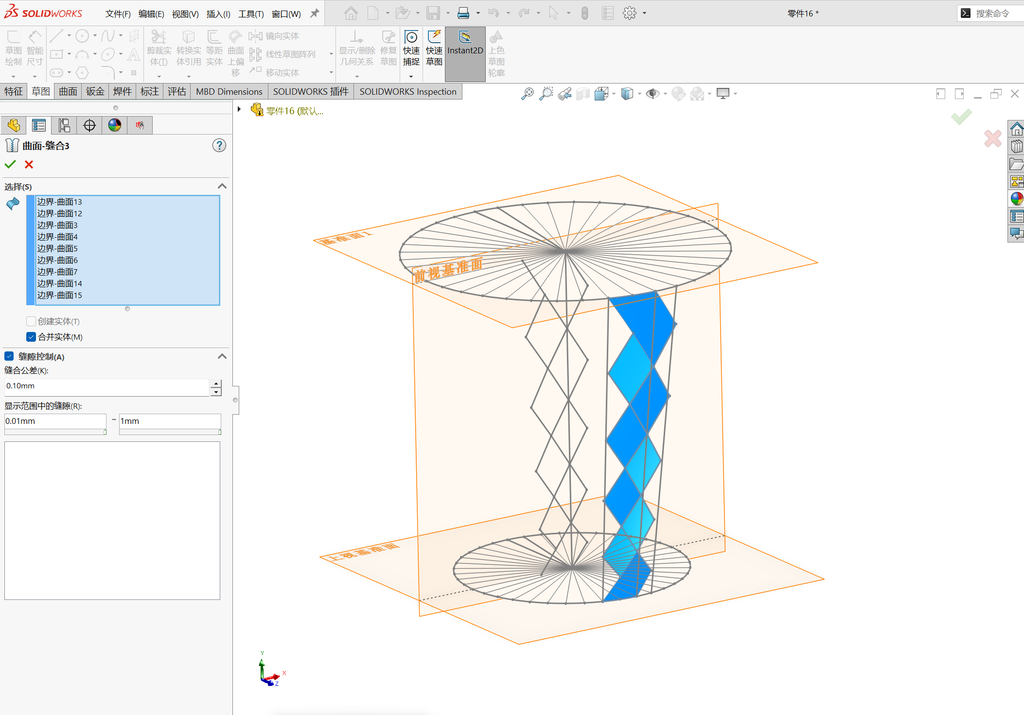Switch to the 钣金 tab

[95, 91]
